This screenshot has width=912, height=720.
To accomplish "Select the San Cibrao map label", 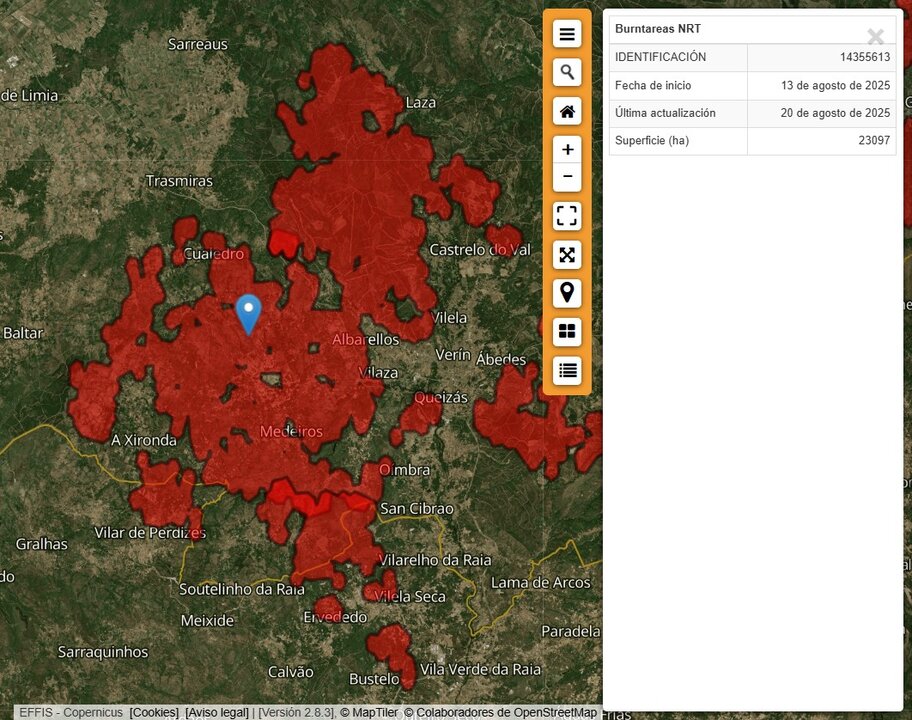I will click(x=416, y=508).
